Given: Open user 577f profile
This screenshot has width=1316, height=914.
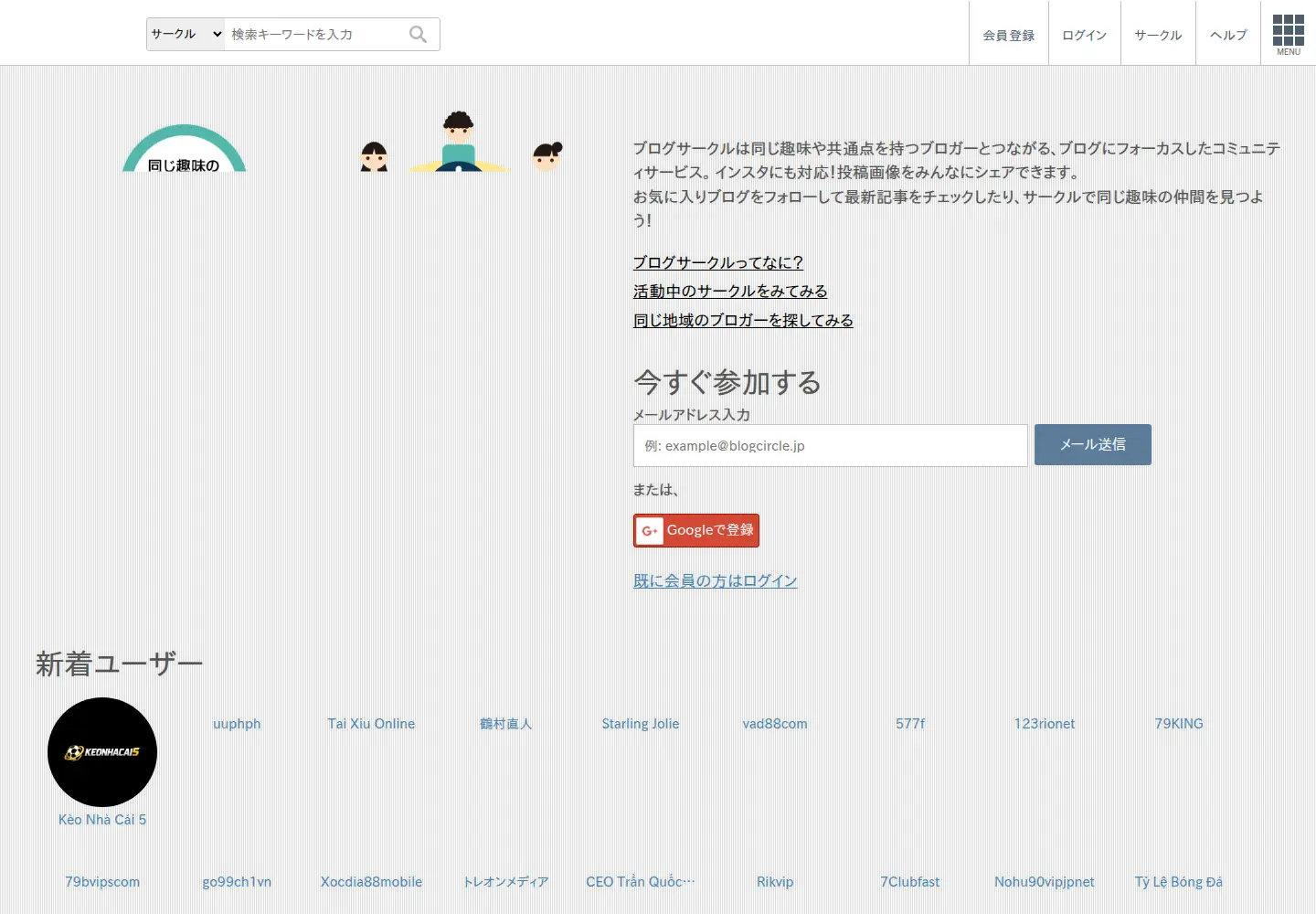Looking at the screenshot, I should 910,724.
